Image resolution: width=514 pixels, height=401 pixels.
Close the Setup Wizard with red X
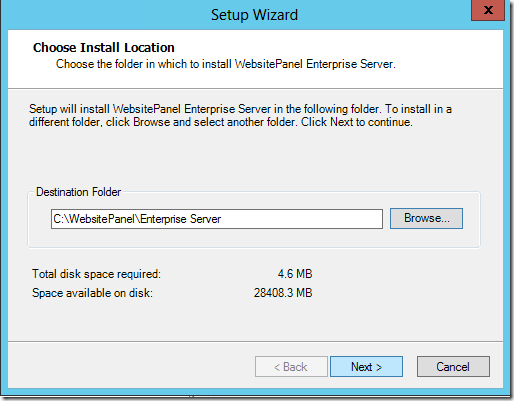click(488, 10)
